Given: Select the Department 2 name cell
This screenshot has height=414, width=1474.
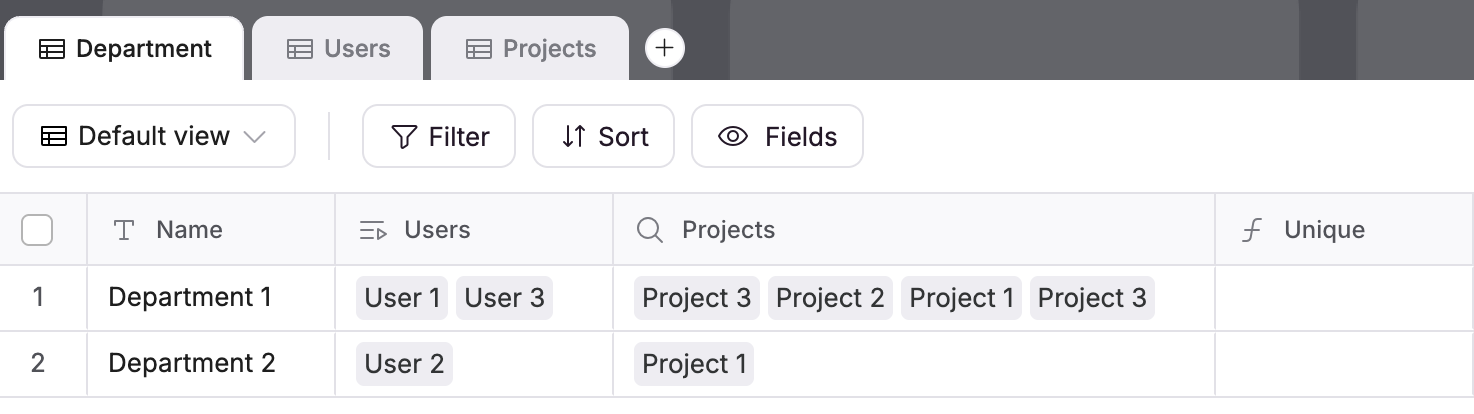Looking at the screenshot, I should point(192,363).
